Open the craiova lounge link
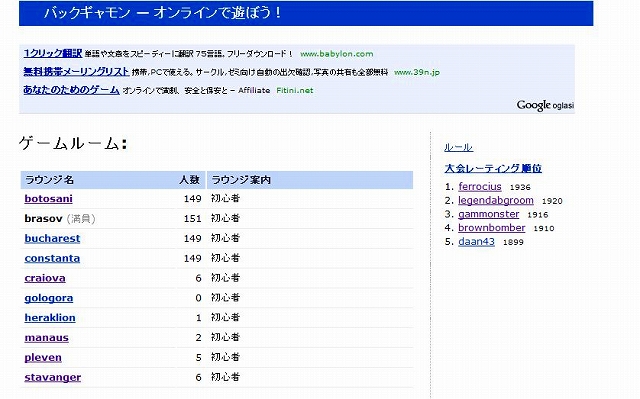This screenshot has height=399, width=640. pyautogui.click(x=45, y=278)
